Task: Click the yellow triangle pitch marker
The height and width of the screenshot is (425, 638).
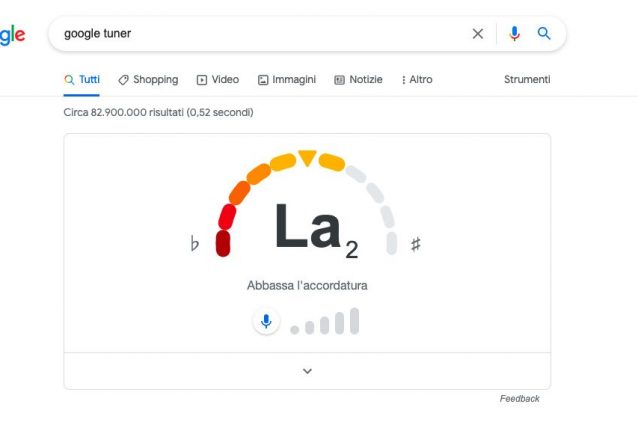Action: pyautogui.click(x=307, y=158)
